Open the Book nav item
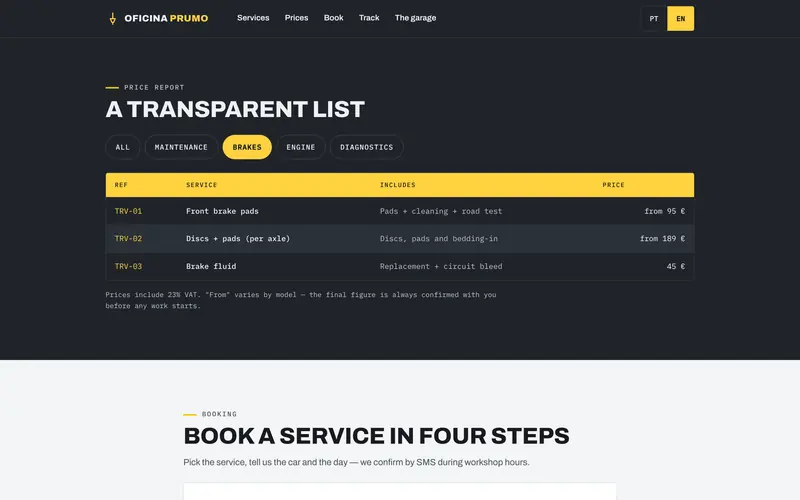800x500 pixels. 334,18
